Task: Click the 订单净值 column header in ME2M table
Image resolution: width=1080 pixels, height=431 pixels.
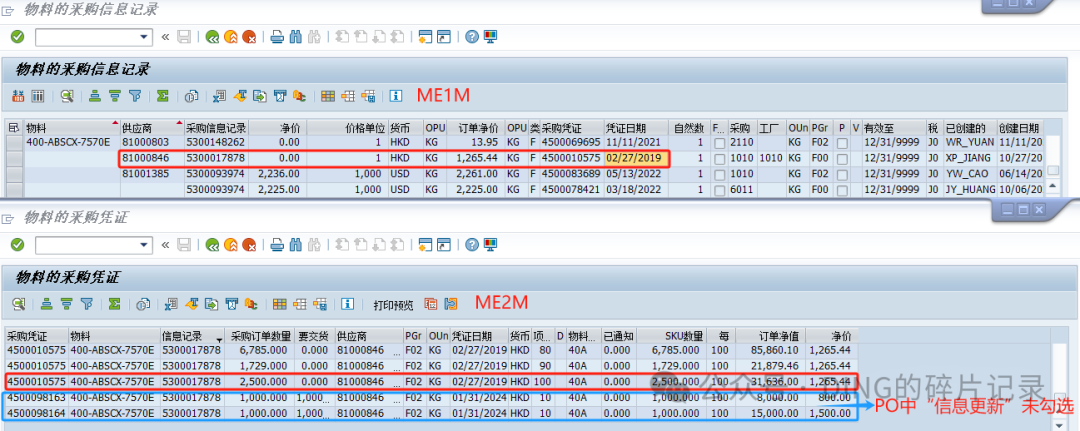Action: [x=770, y=337]
